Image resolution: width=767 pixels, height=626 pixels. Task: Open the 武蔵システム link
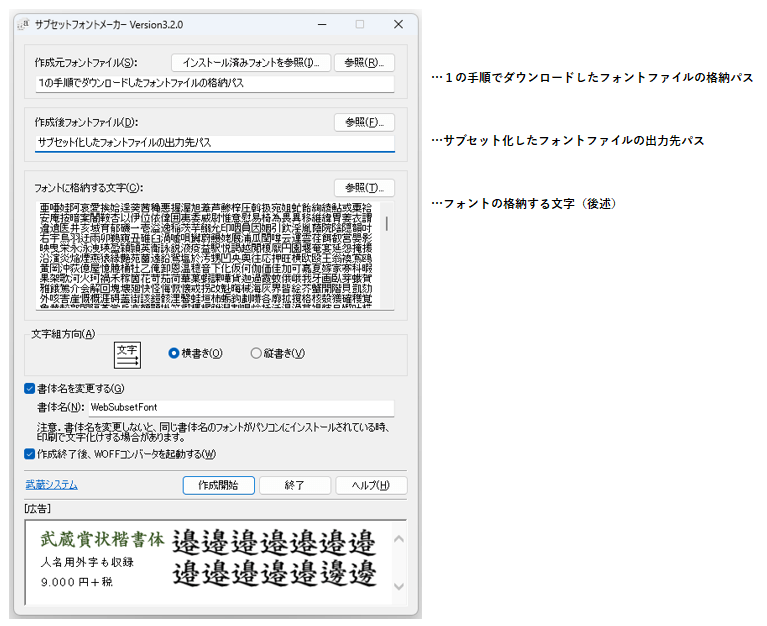51,485
